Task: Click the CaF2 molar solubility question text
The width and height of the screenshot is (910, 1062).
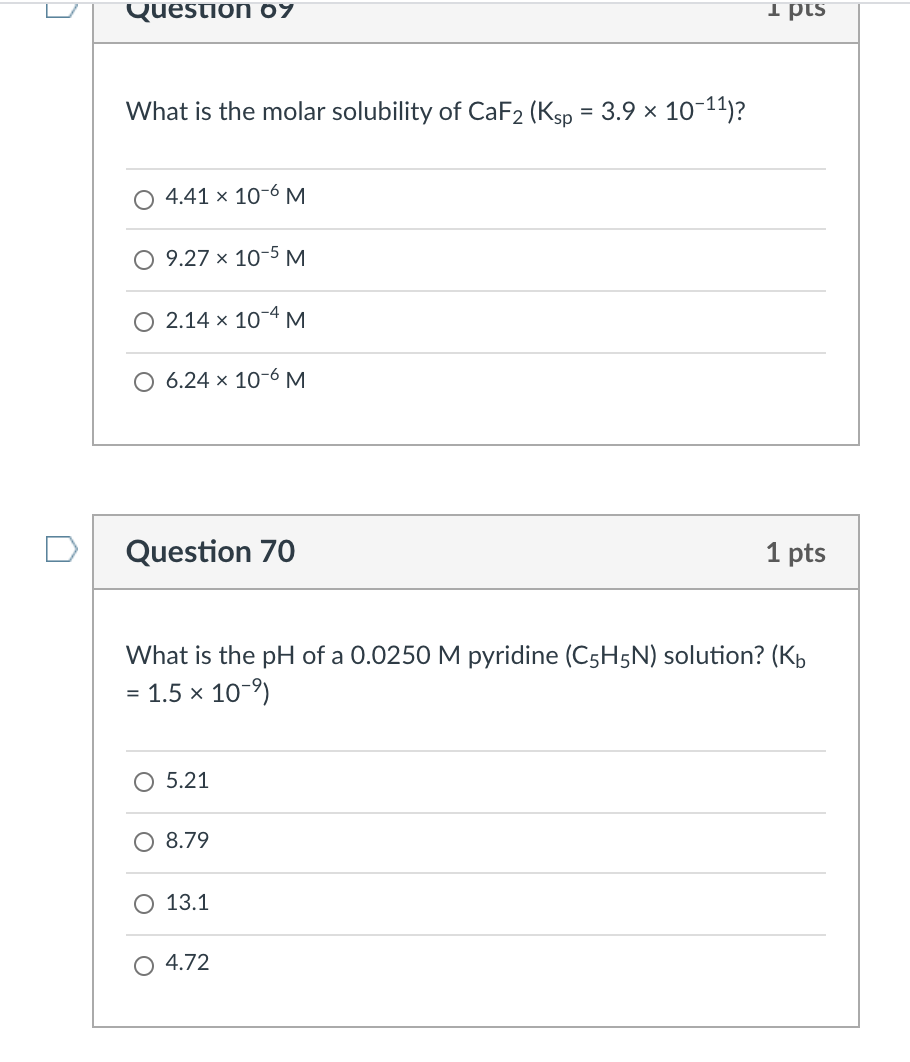Action: pyautogui.click(x=434, y=112)
